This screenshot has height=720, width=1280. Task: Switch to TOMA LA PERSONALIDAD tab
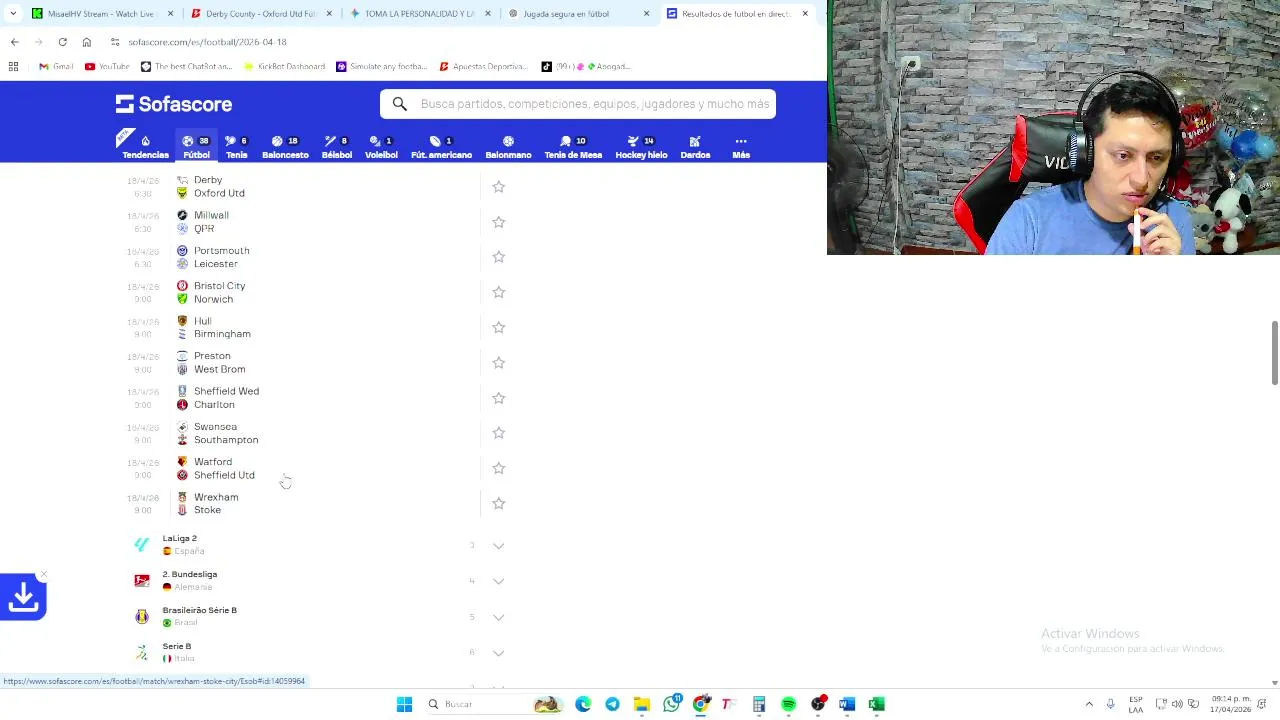(x=420, y=14)
